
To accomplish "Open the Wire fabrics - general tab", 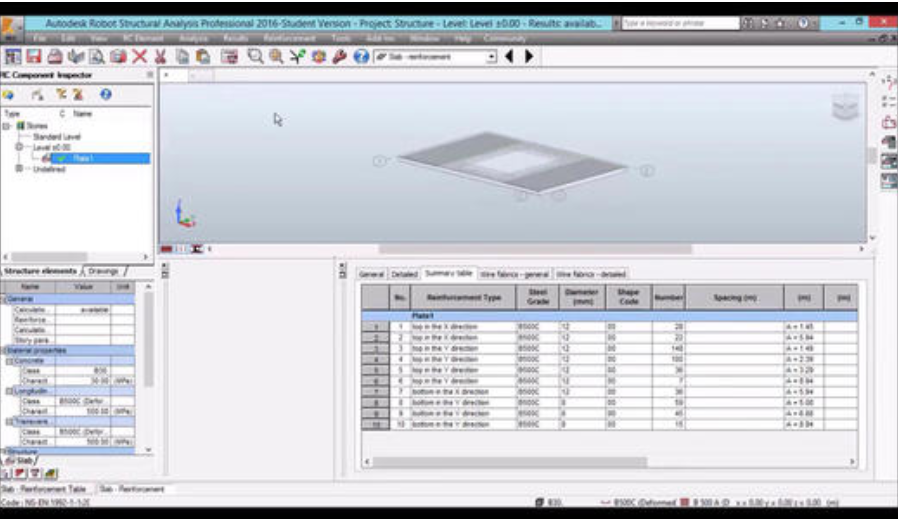I will click(514, 274).
